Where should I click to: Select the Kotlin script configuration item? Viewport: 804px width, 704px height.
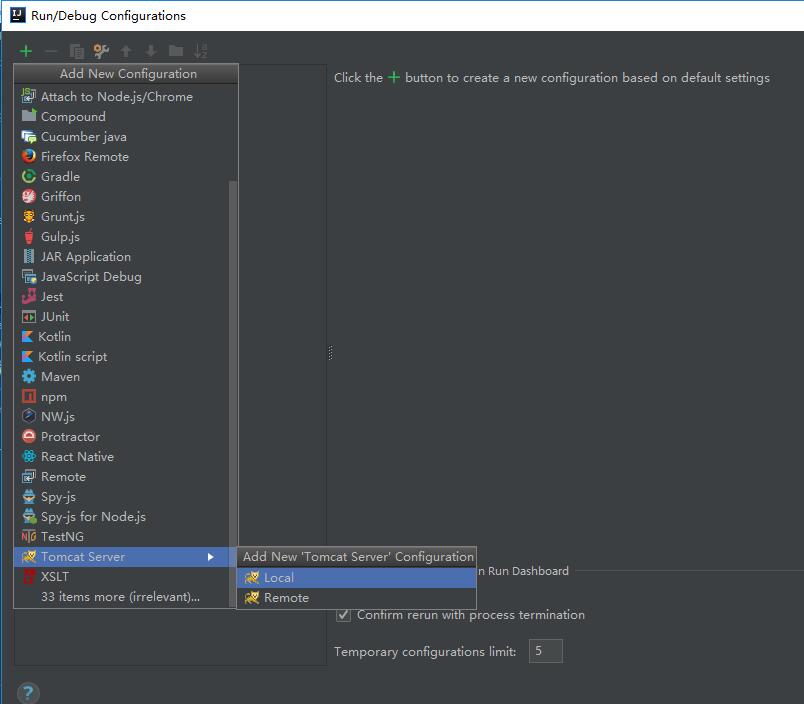coord(72,357)
